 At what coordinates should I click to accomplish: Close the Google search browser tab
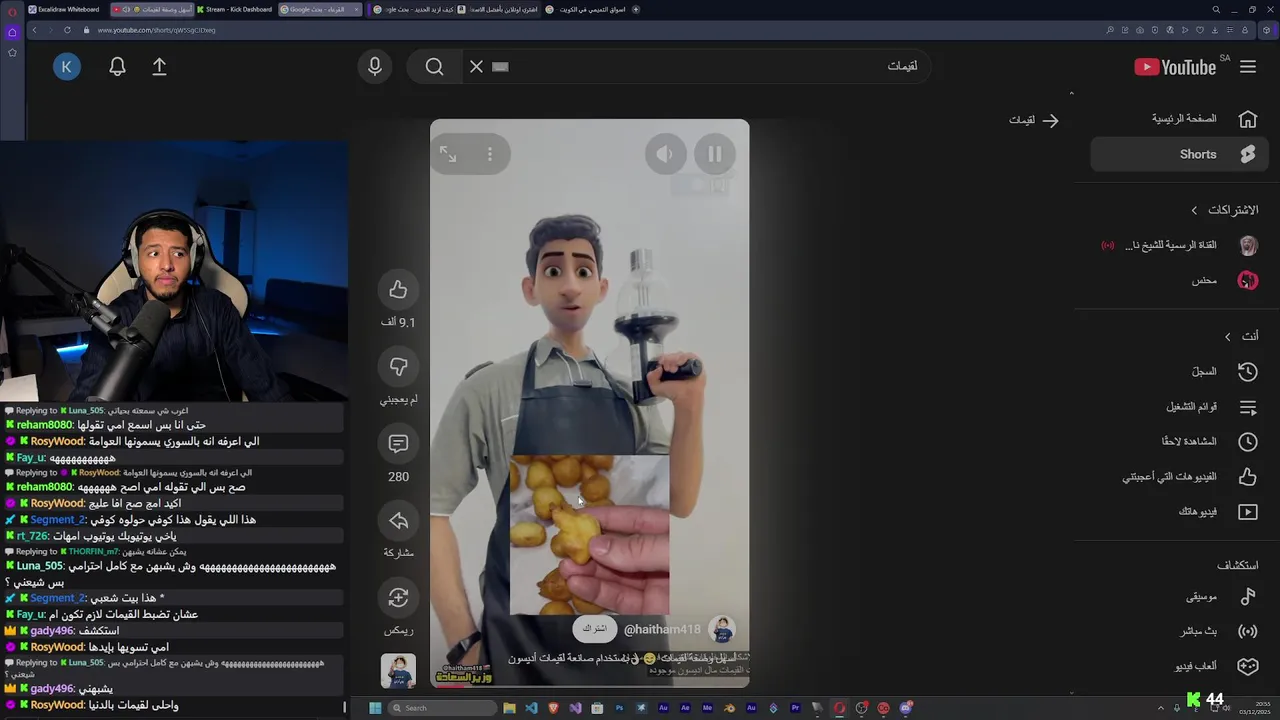(356, 9)
